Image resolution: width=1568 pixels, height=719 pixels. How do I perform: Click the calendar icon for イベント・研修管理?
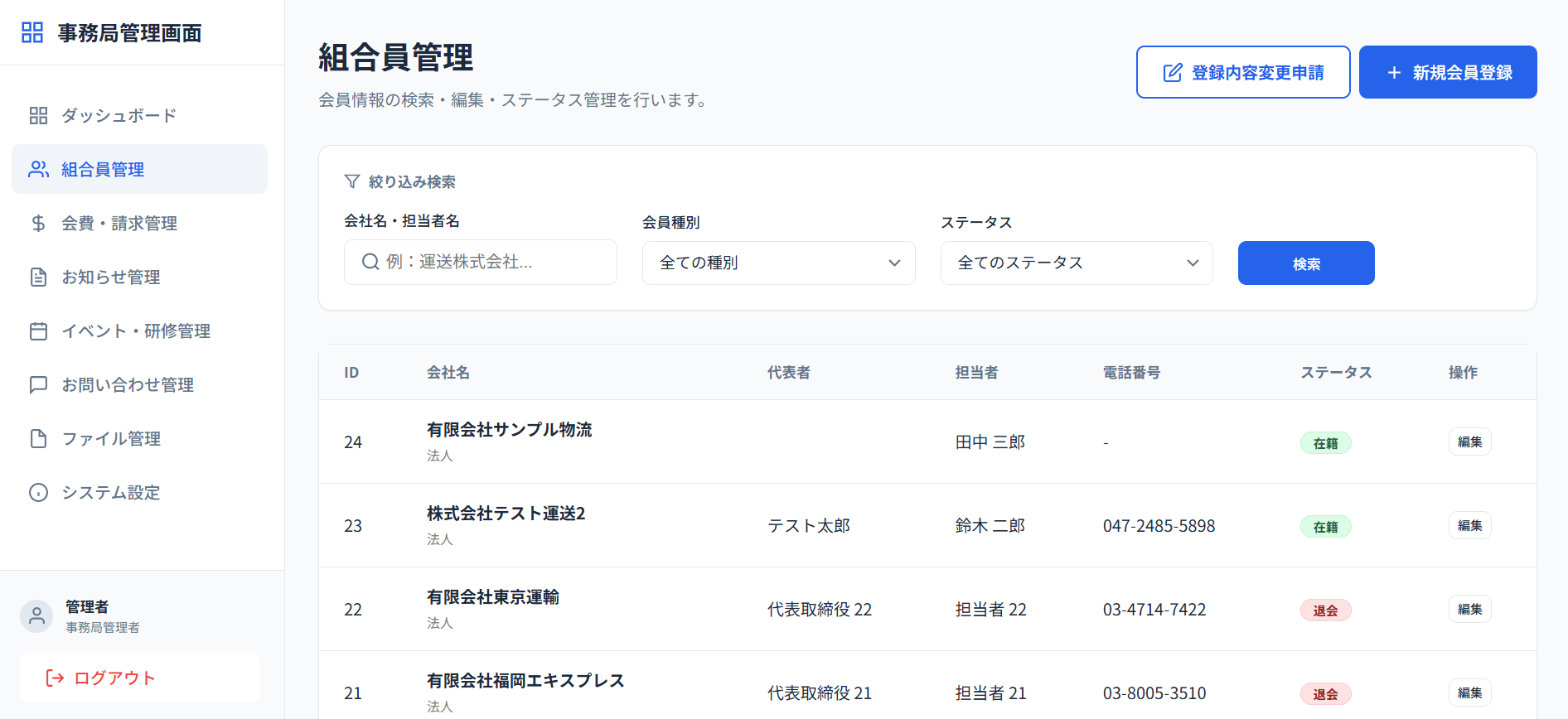click(38, 331)
